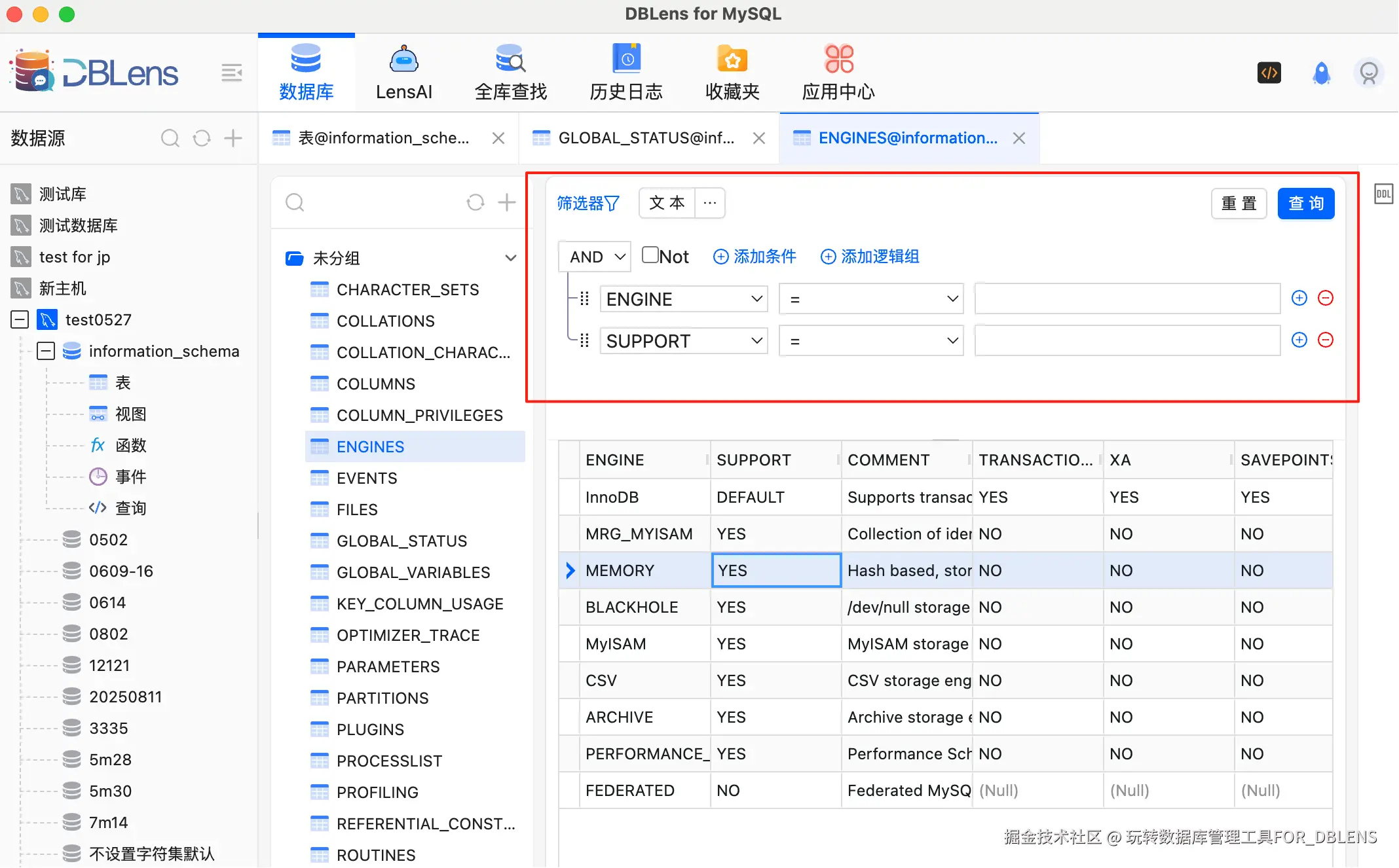
Task: Open the SUPPORT field dropdown
Action: (684, 341)
